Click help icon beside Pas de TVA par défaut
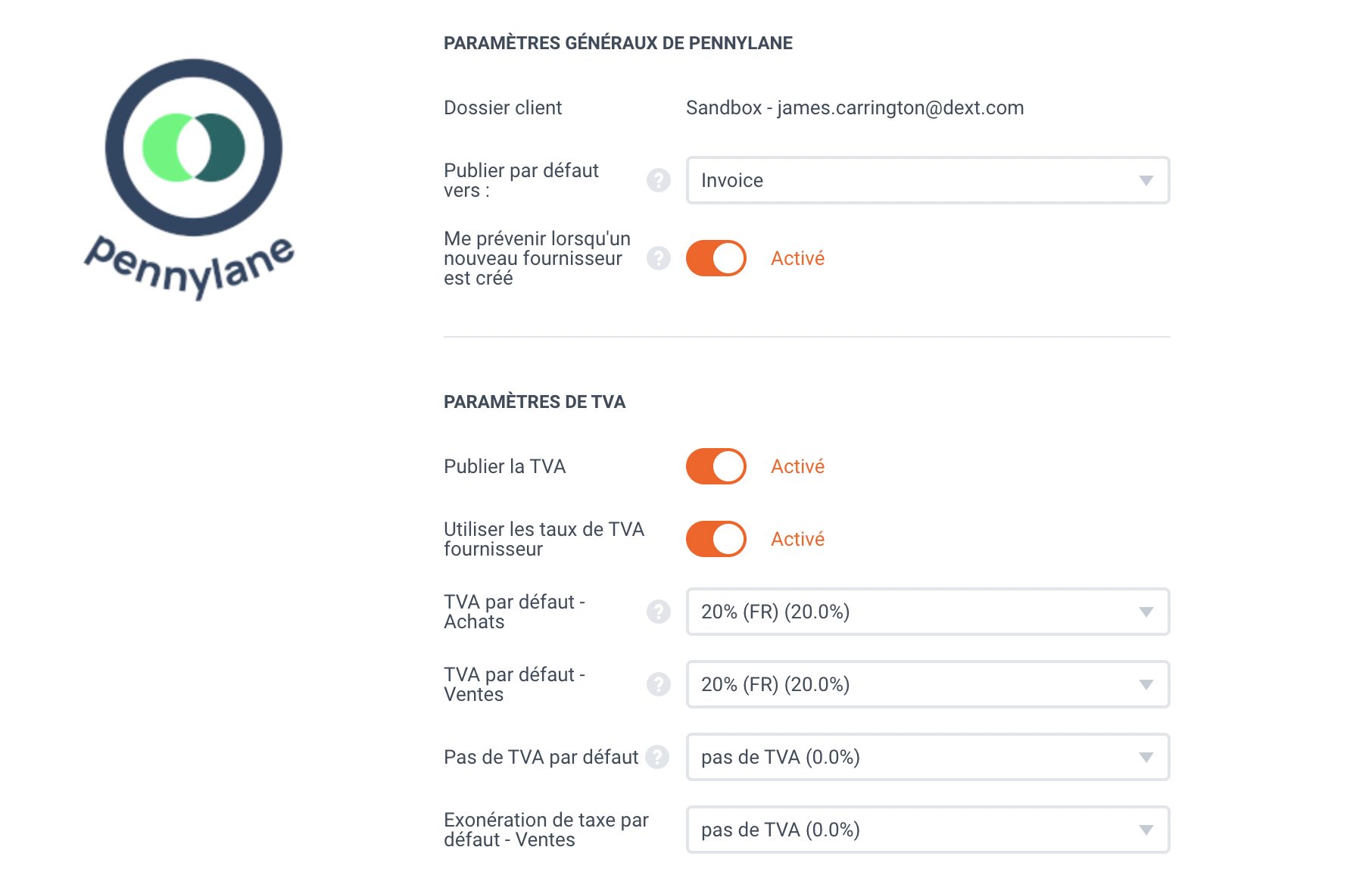Viewport: 1372px width, 875px height. 657,757
